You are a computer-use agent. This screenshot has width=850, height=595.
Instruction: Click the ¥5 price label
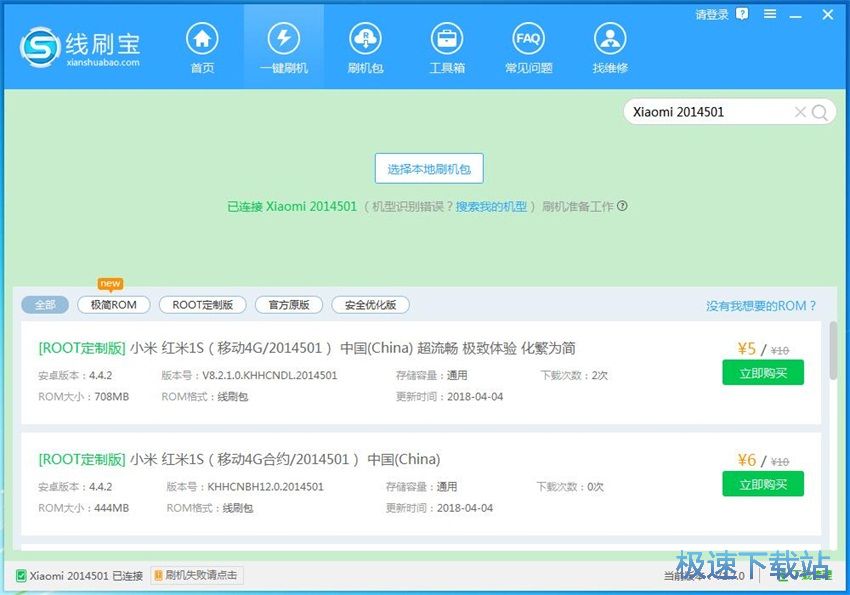pyautogui.click(x=746, y=348)
